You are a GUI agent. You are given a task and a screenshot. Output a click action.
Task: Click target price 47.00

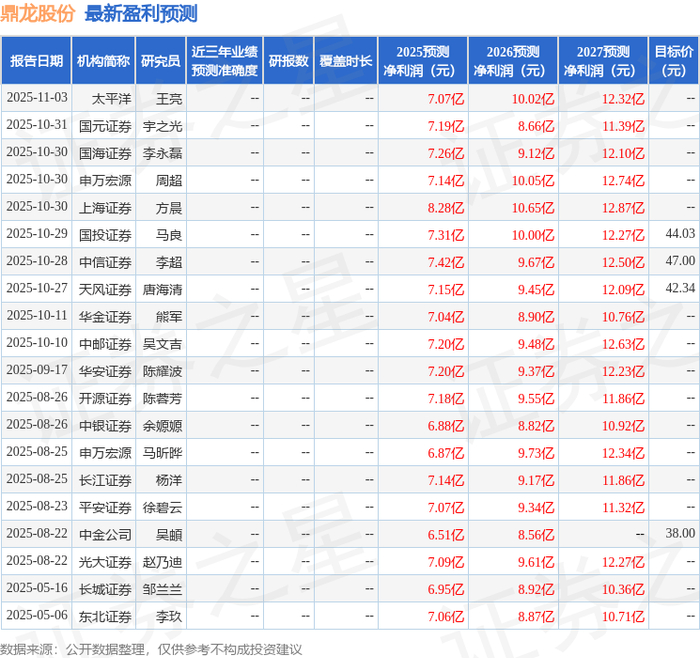click(x=680, y=261)
